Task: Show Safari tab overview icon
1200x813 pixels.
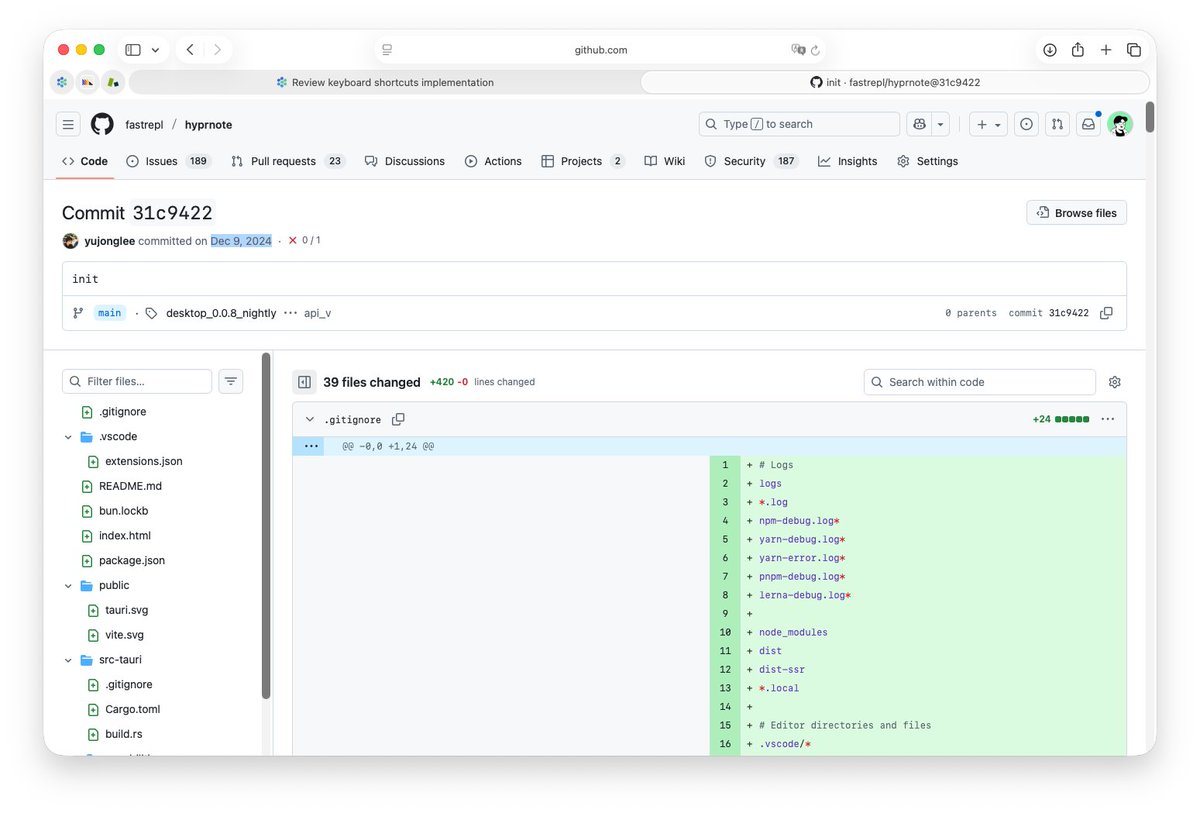Action: pyautogui.click(x=1134, y=50)
